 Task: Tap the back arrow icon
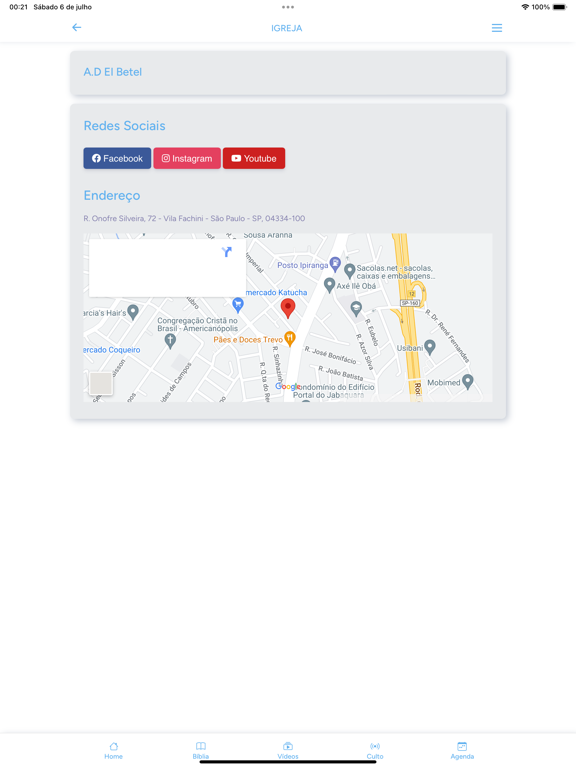click(x=76, y=27)
